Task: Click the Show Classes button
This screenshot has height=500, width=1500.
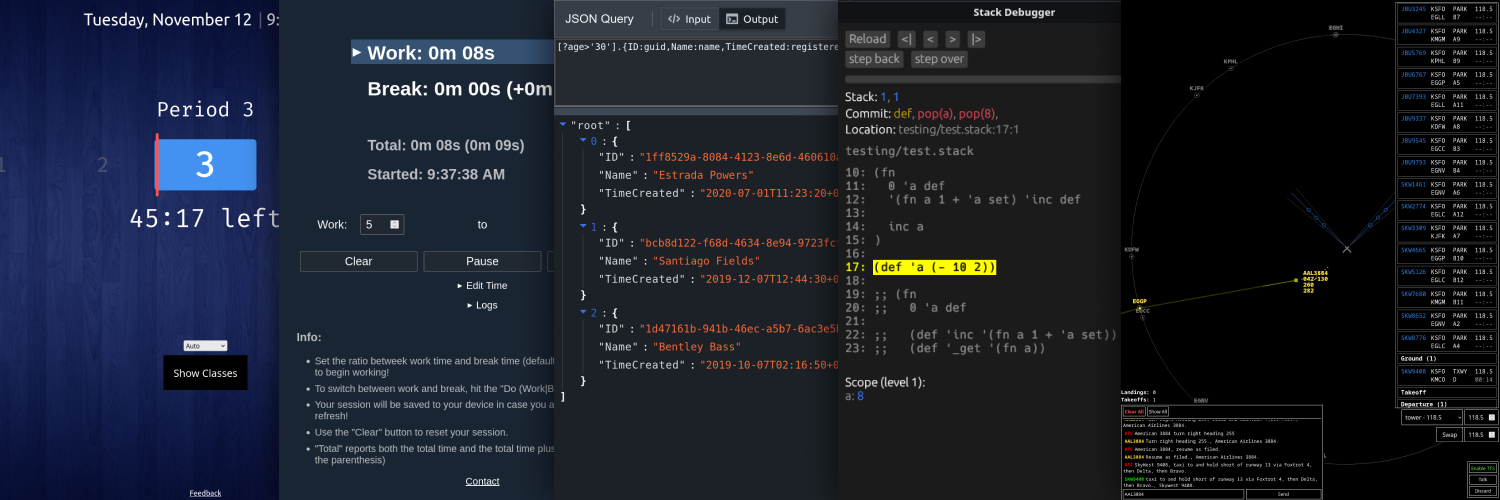Action: (x=205, y=373)
